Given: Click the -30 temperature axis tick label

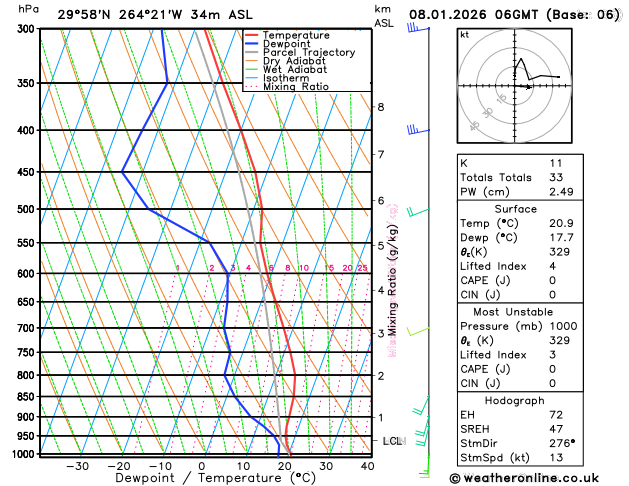Looking at the screenshot, I should click(x=77, y=466).
